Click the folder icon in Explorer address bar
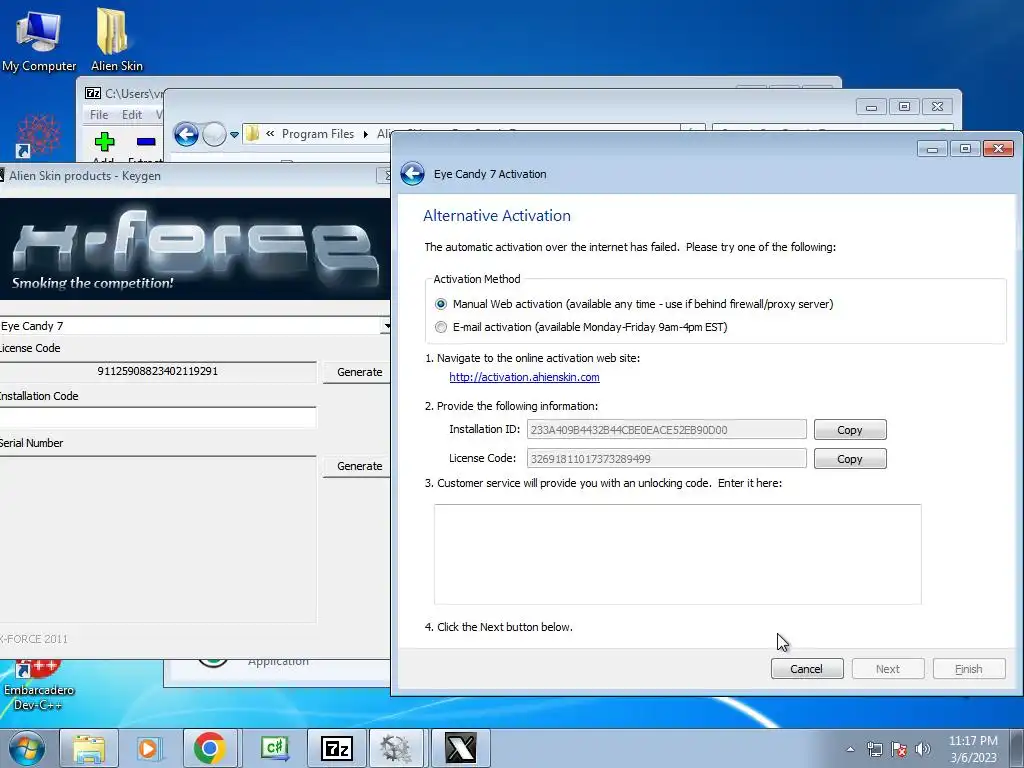Viewport: 1024px width, 768px height. pyautogui.click(x=252, y=134)
